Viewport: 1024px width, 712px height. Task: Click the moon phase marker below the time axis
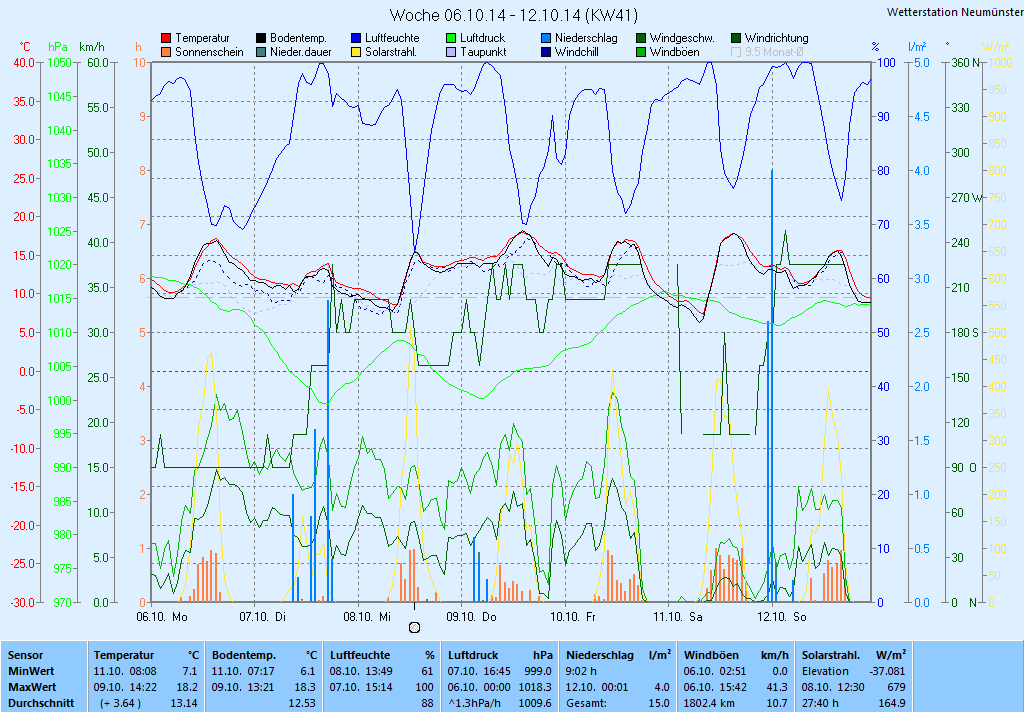tap(414, 628)
